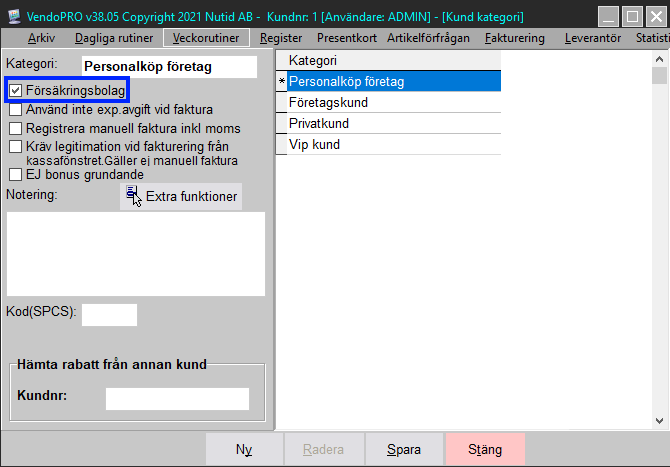
Task: Enable 'Kräv legitimation vid fakturering' checkbox
Action: tap(15, 146)
